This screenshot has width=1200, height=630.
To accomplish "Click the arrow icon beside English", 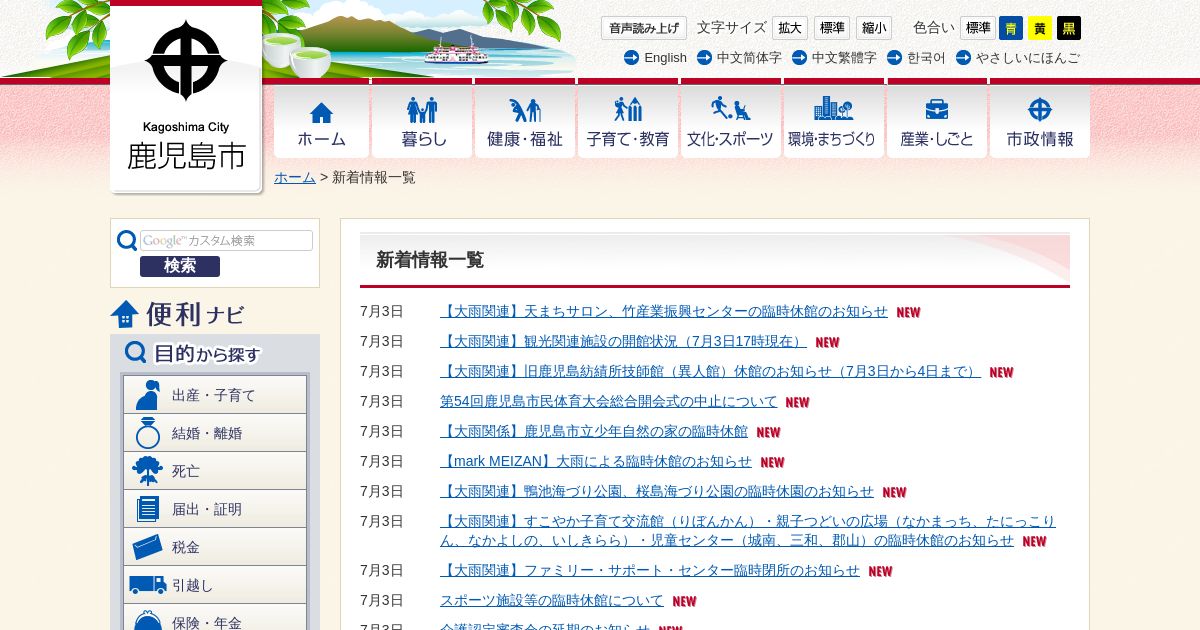I will click(x=631, y=58).
